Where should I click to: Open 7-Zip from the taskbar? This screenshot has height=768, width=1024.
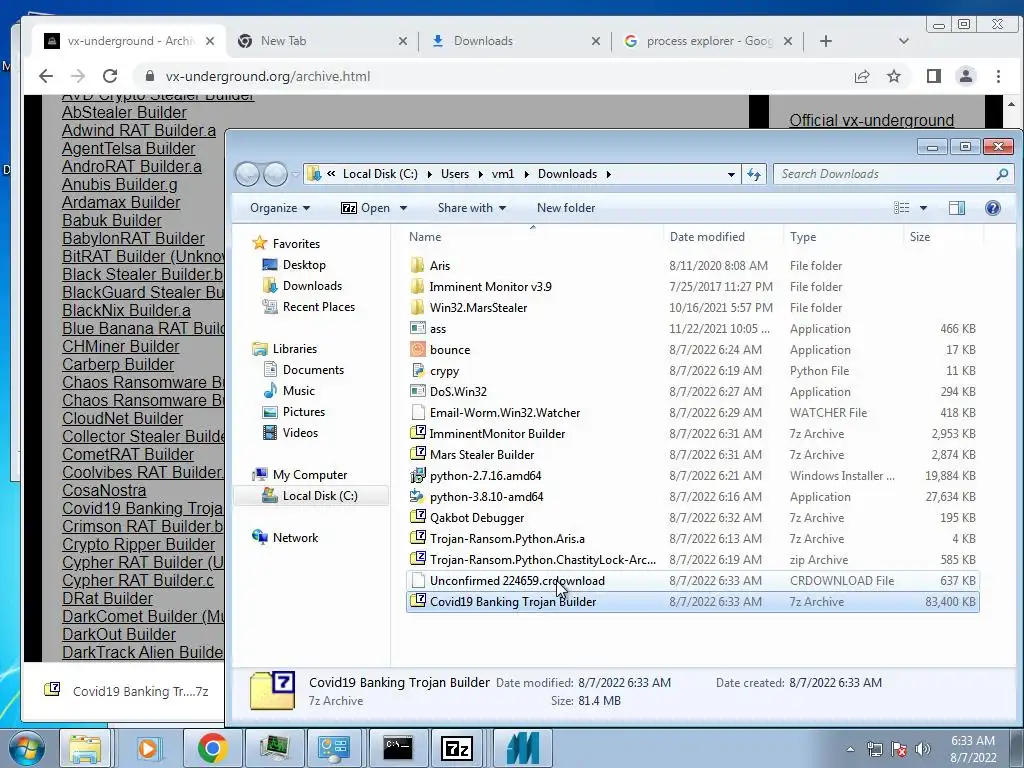(x=457, y=748)
